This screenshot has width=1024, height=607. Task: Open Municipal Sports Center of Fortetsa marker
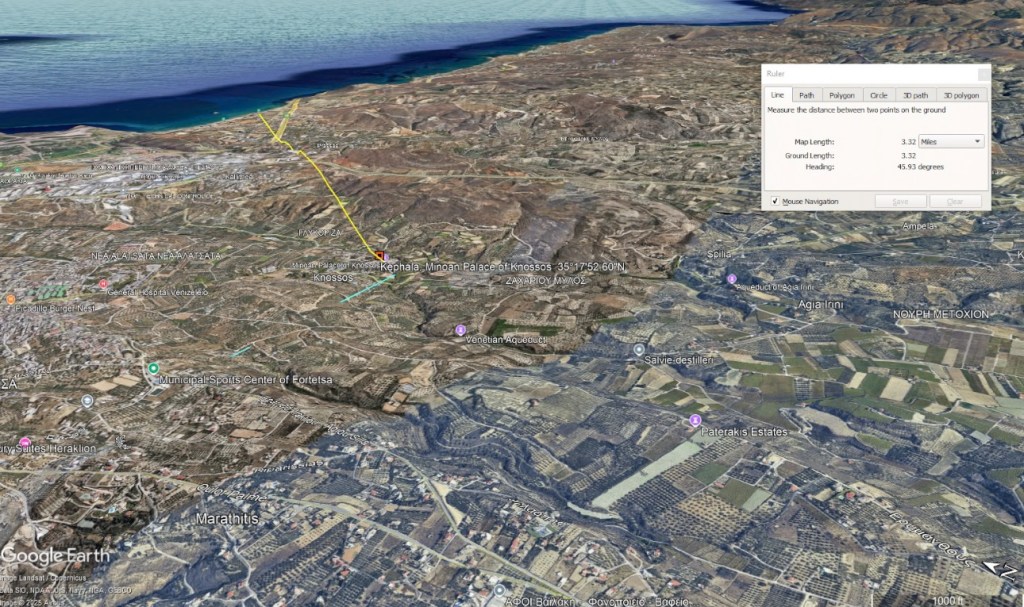153,368
